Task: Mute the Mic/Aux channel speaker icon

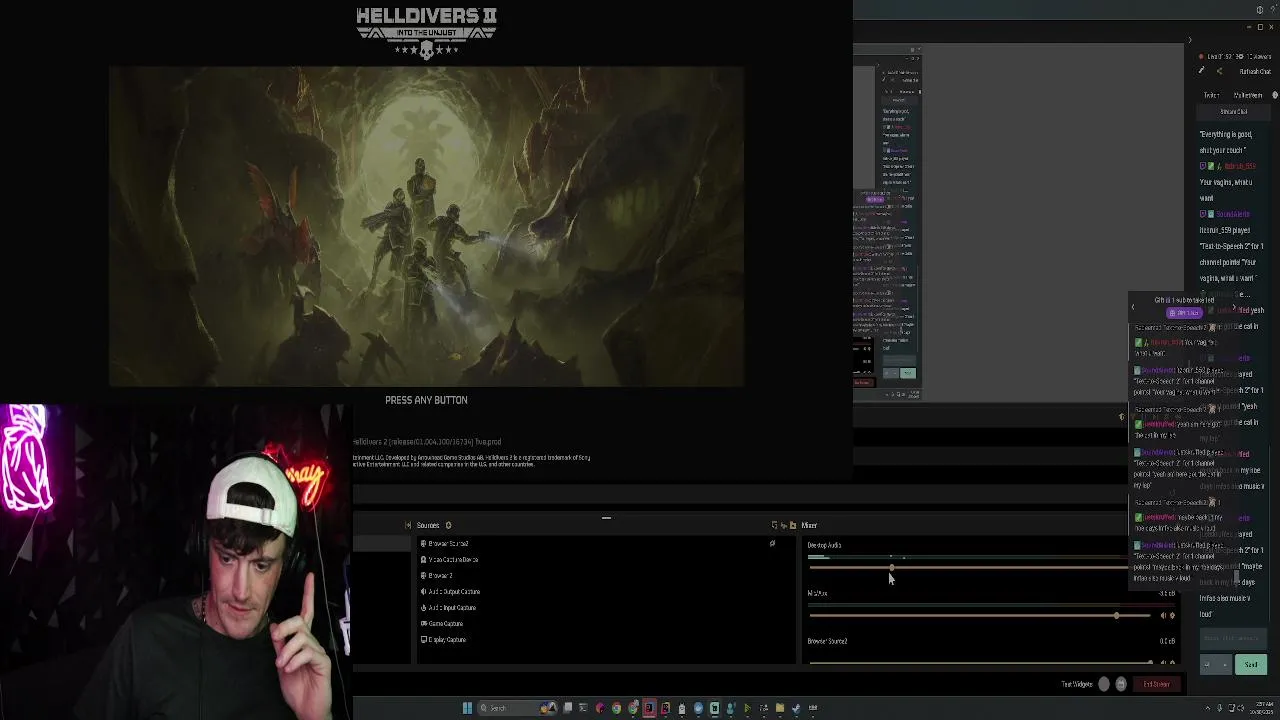Action: pos(1163,615)
